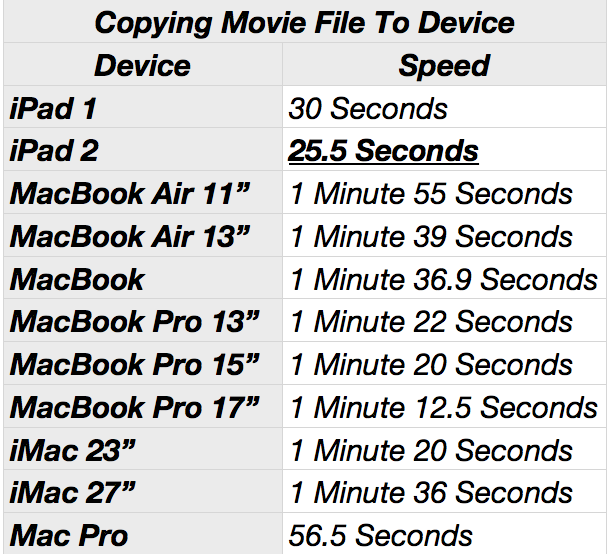Click the iPad 1 device cell

click(x=53, y=108)
